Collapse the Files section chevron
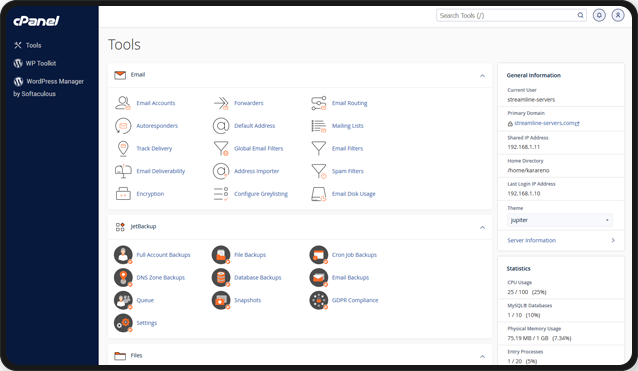 (482, 356)
